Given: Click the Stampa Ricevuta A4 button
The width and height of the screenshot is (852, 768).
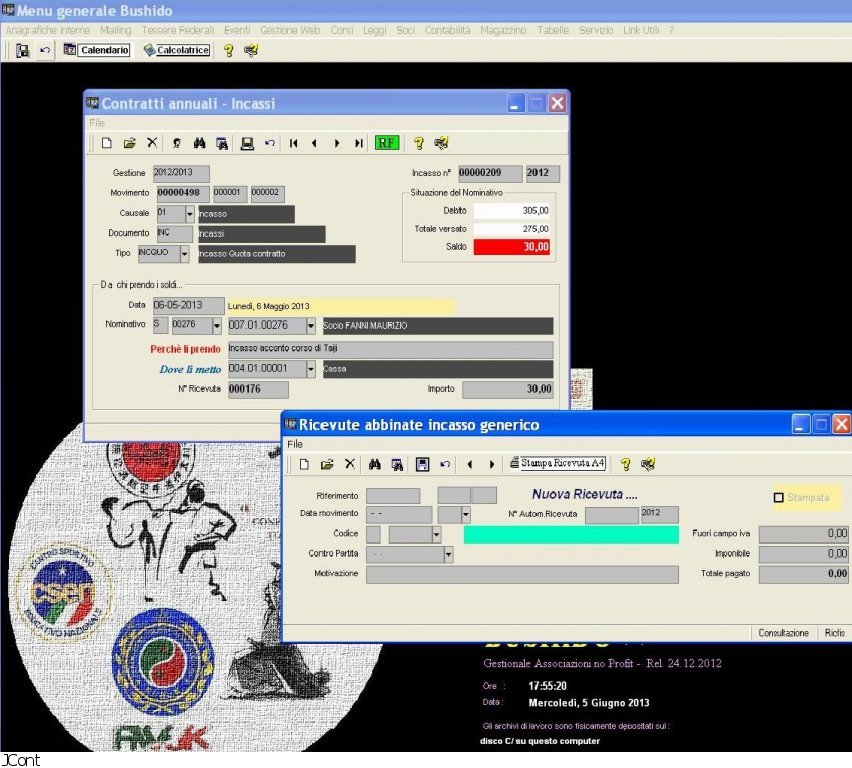Looking at the screenshot, I should pyautogui.click(x=557, y=464).
